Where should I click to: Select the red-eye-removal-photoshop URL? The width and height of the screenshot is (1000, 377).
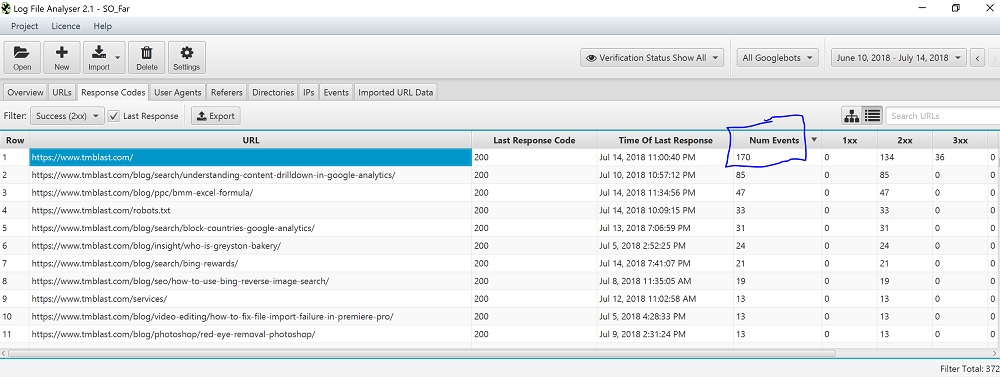pyautogui.click(x=251, y=334)
